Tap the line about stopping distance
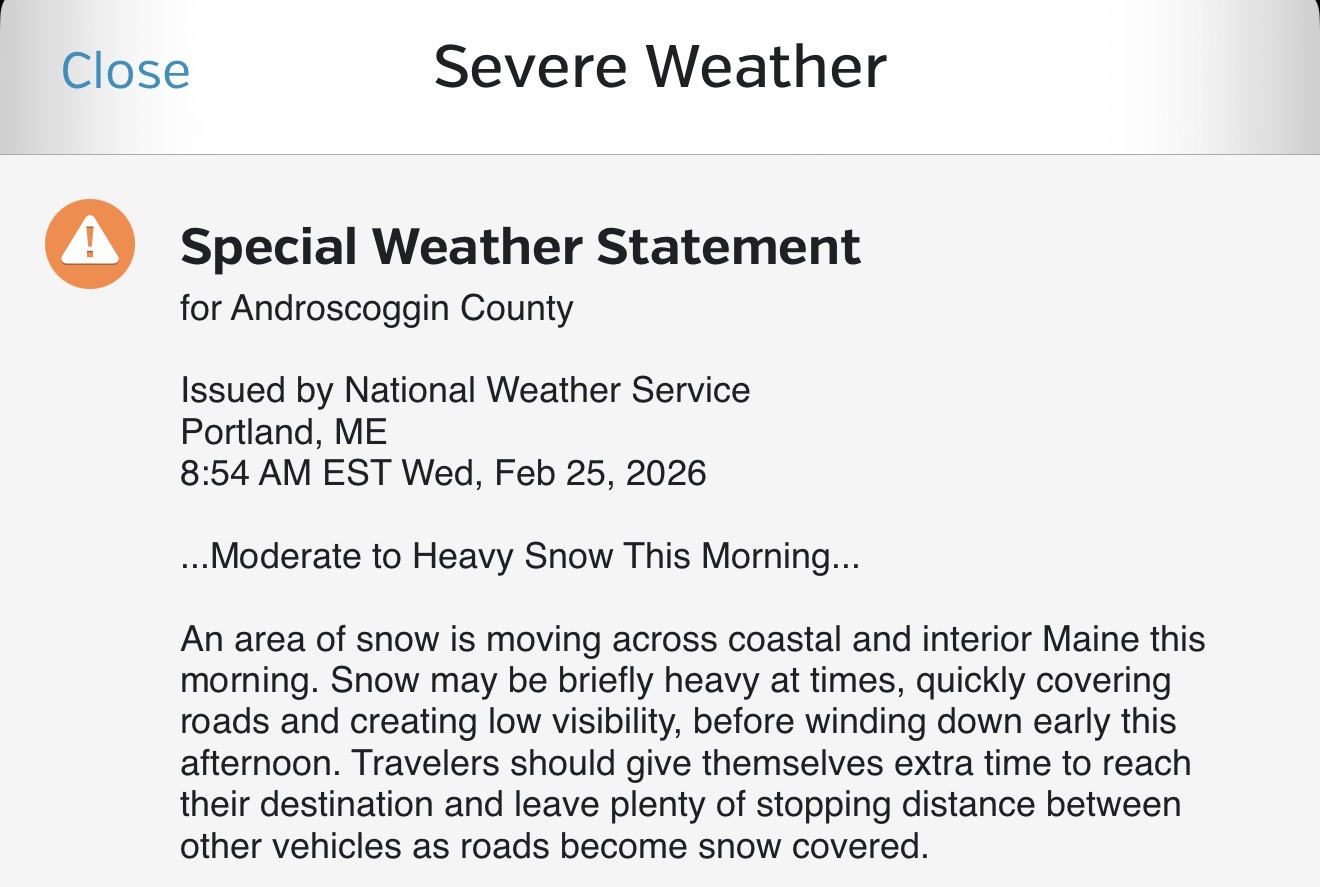Image resolution: width=1320 pixels, height=887 pixels. coord(680,805)
